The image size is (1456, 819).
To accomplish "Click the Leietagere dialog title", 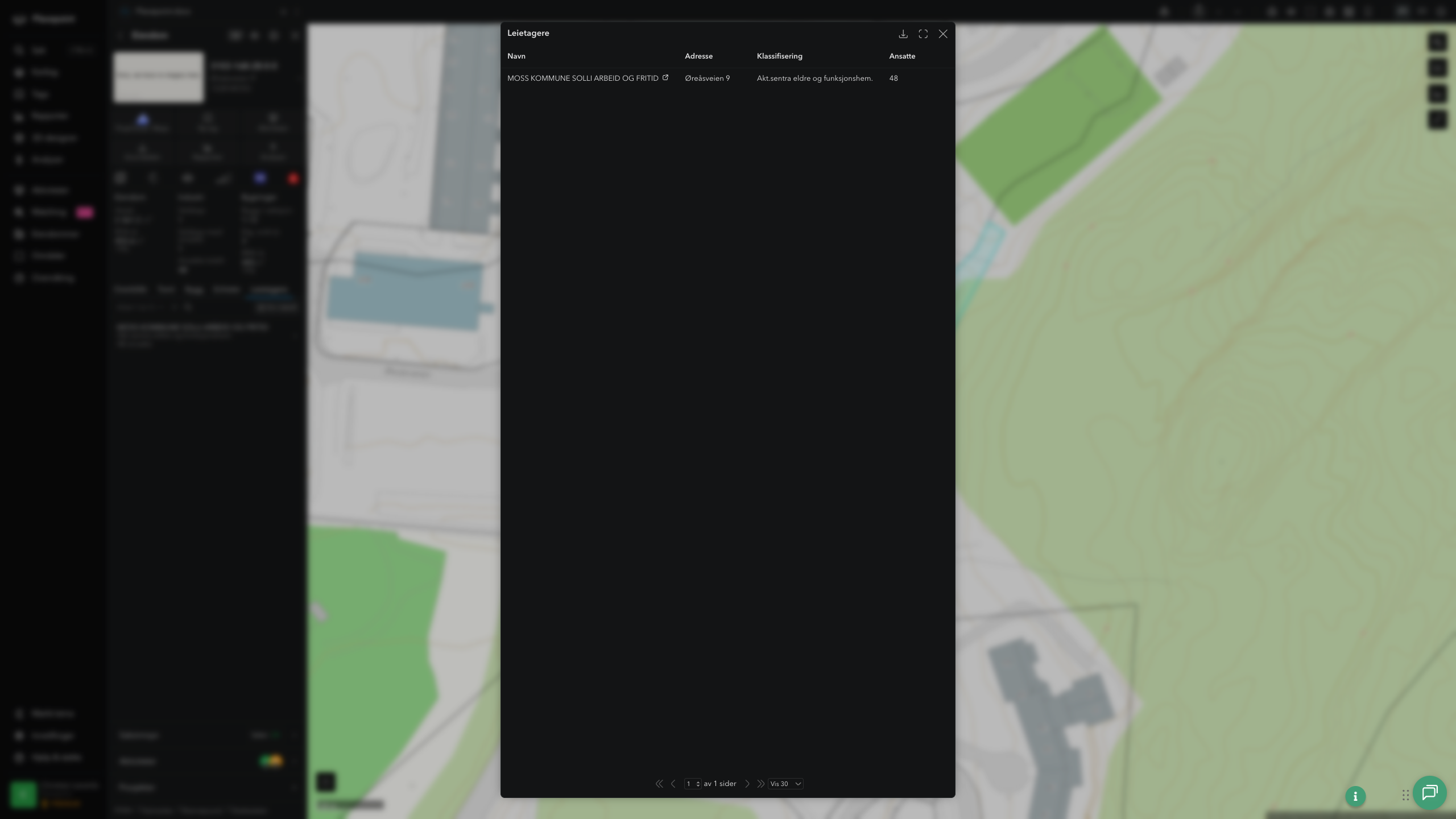I will [528, 33].
